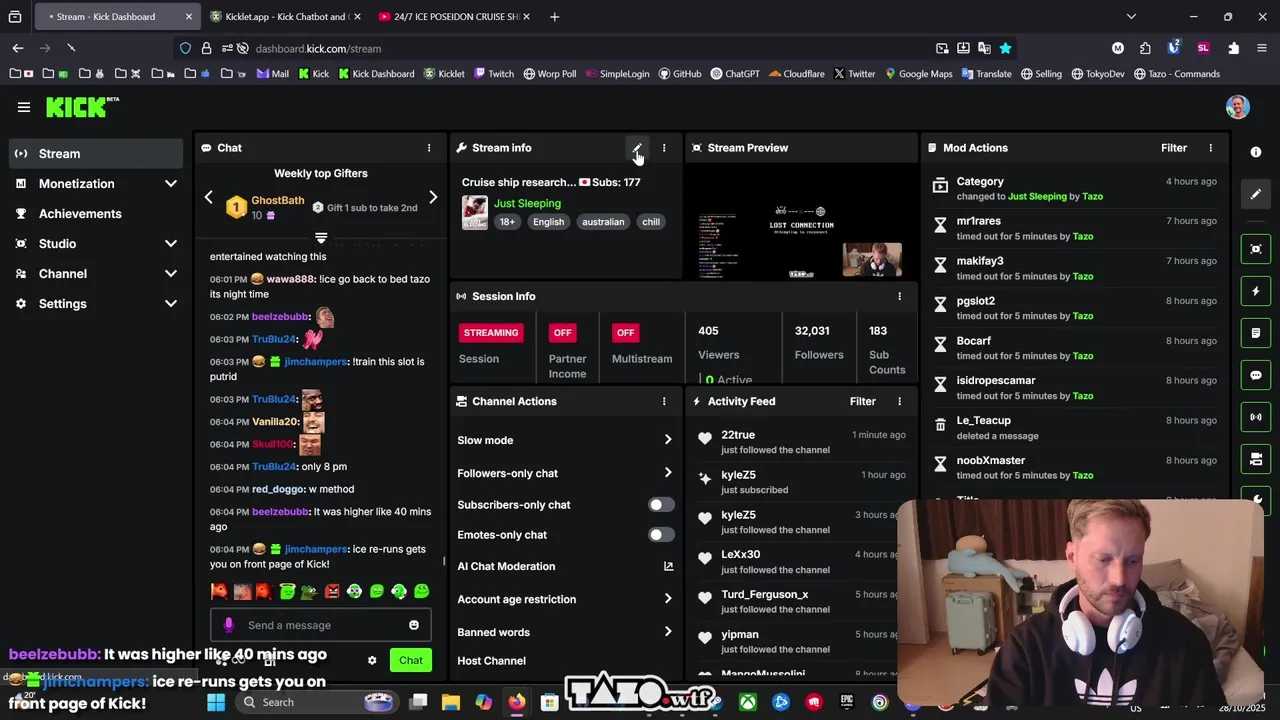The width and height of the screenshot is (1280, 720).
Task: Click the pencil icon in the right sidebar
Action: point(1256,194)
